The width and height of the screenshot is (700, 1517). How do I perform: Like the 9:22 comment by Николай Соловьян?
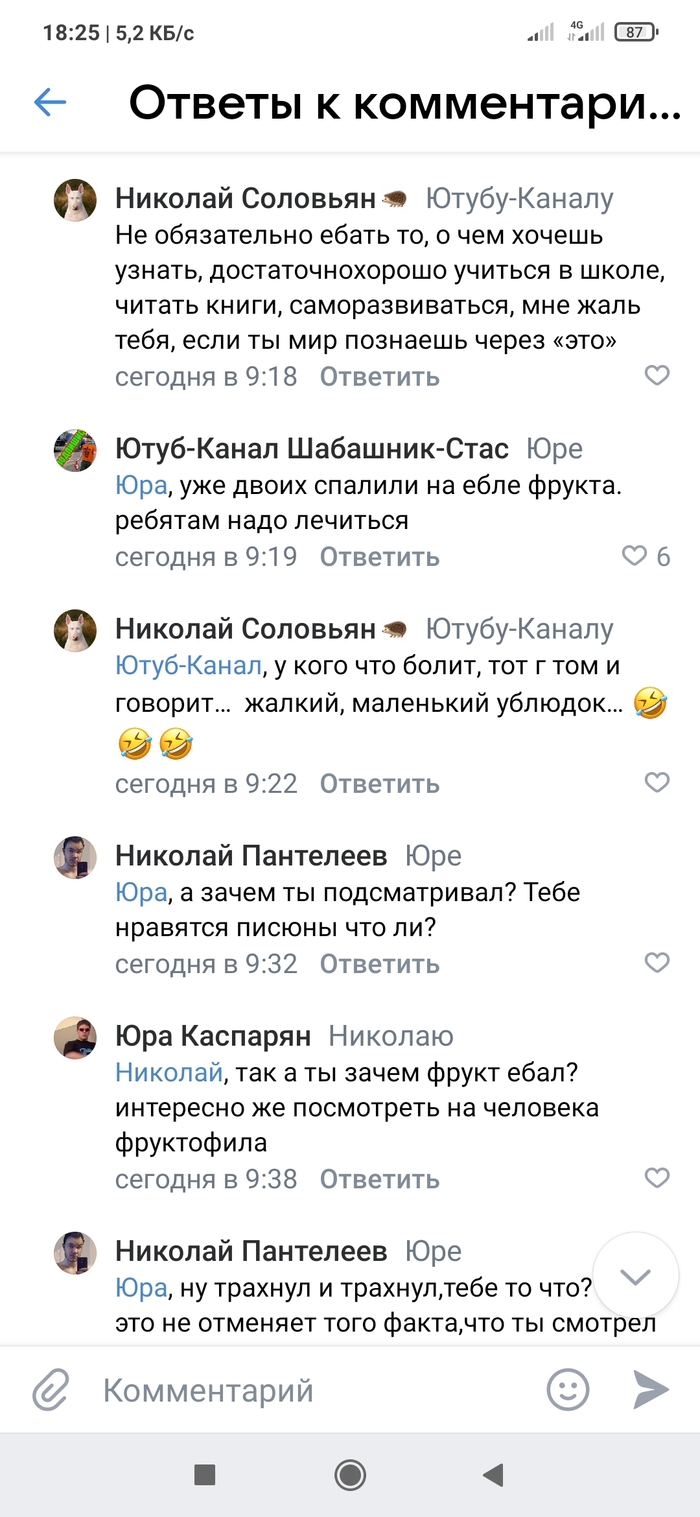pyautogui.click(x=657, y=783)
